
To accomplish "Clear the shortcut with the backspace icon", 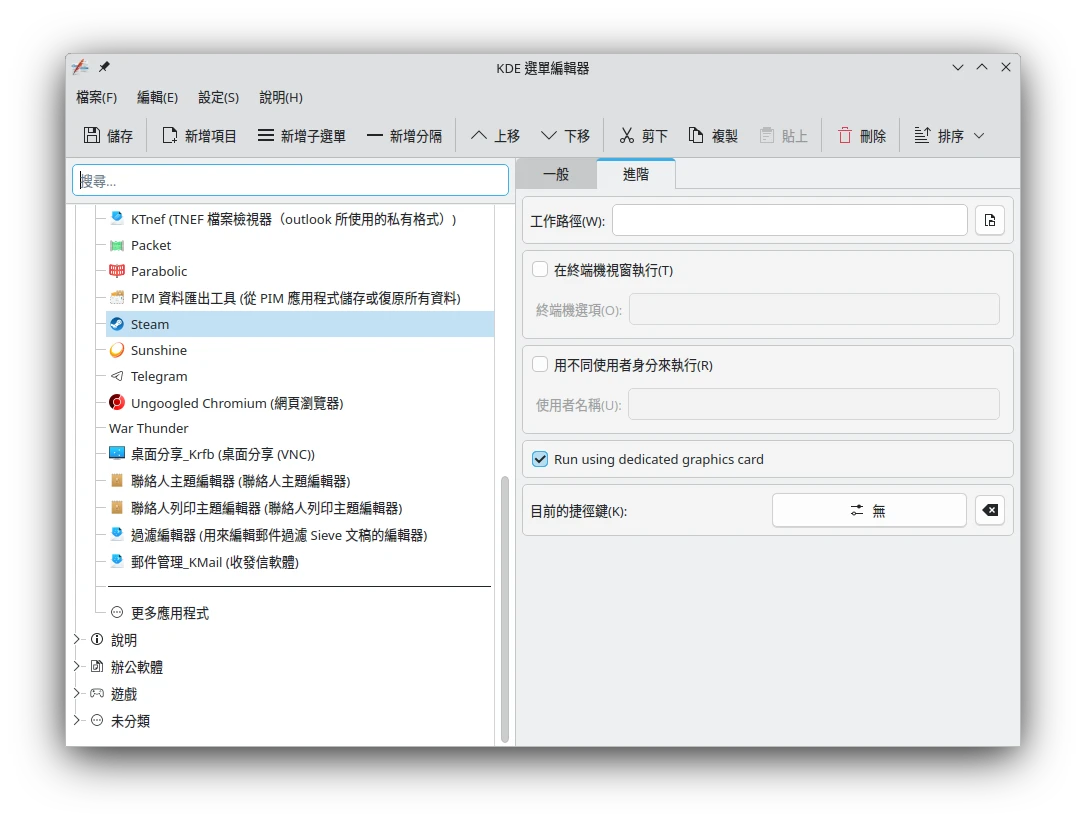I will [x=989, y=511].
